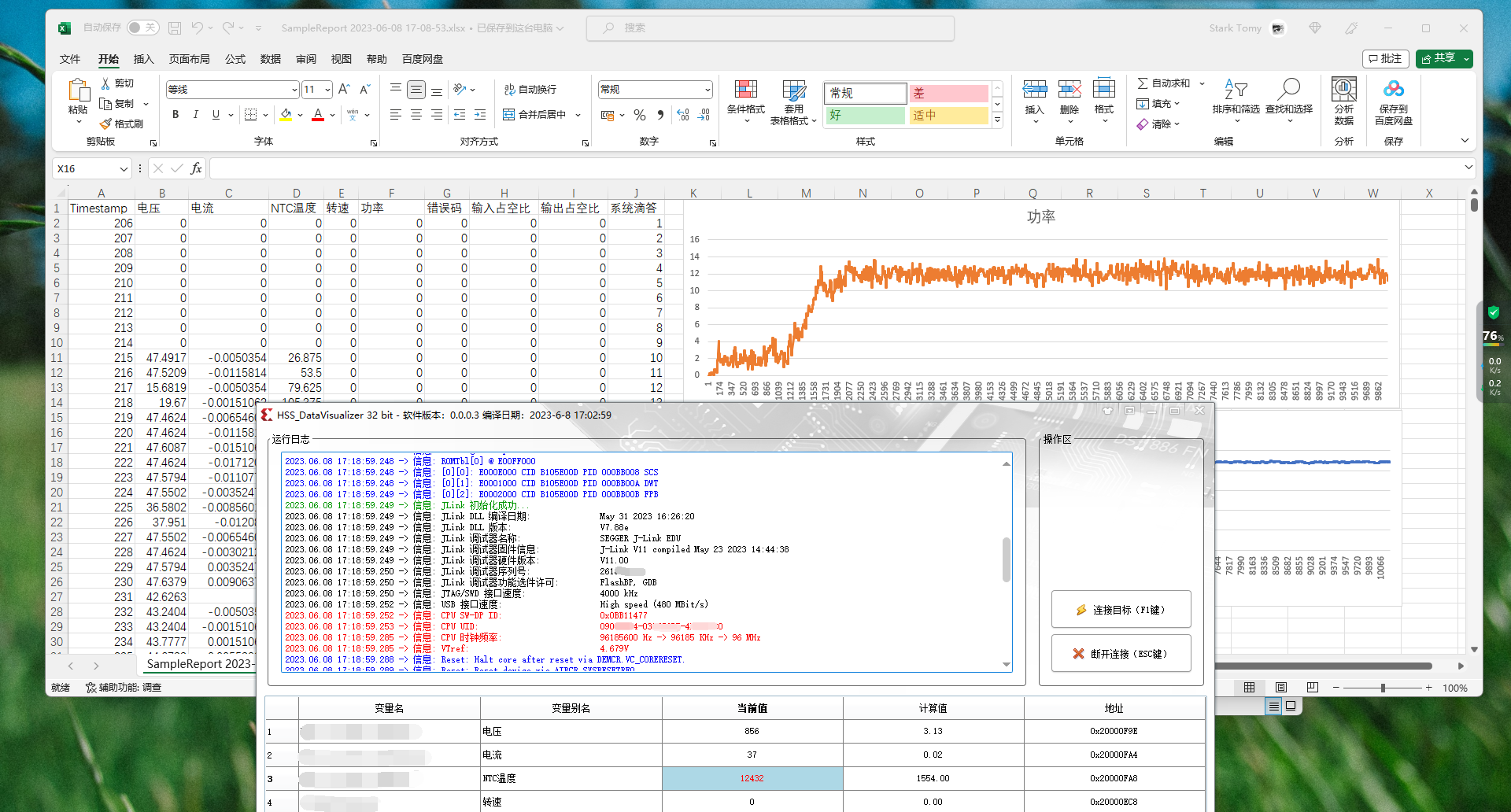Switch to page layout view icon
Image resolution: width=1511 pixels, height=812 pixels.
pyautogui.click(x=1280, y=688)
